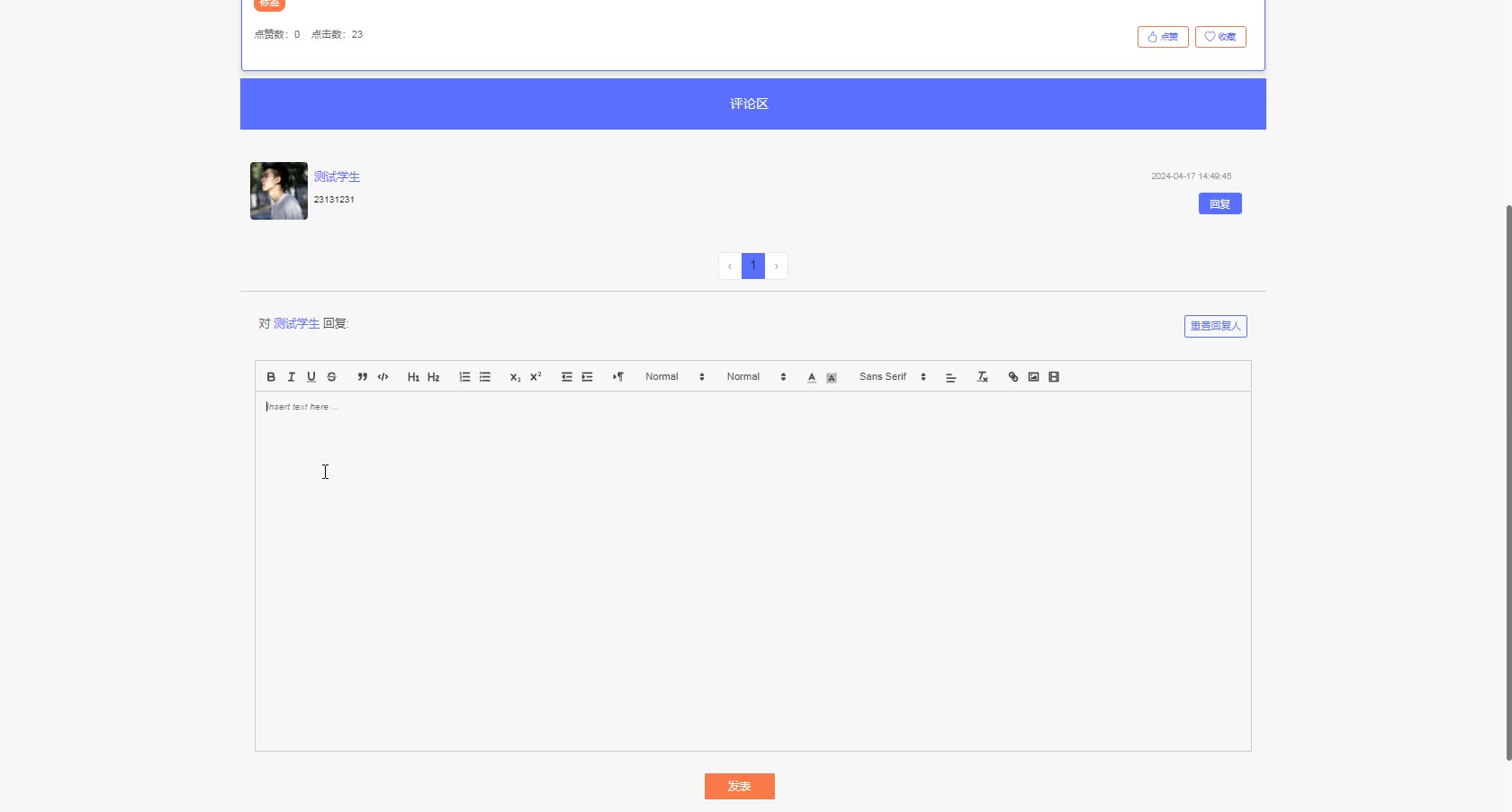Click the 测试学生 link in reply label
The height and width of the screenshot is (812, 1512).
[296, 323]
